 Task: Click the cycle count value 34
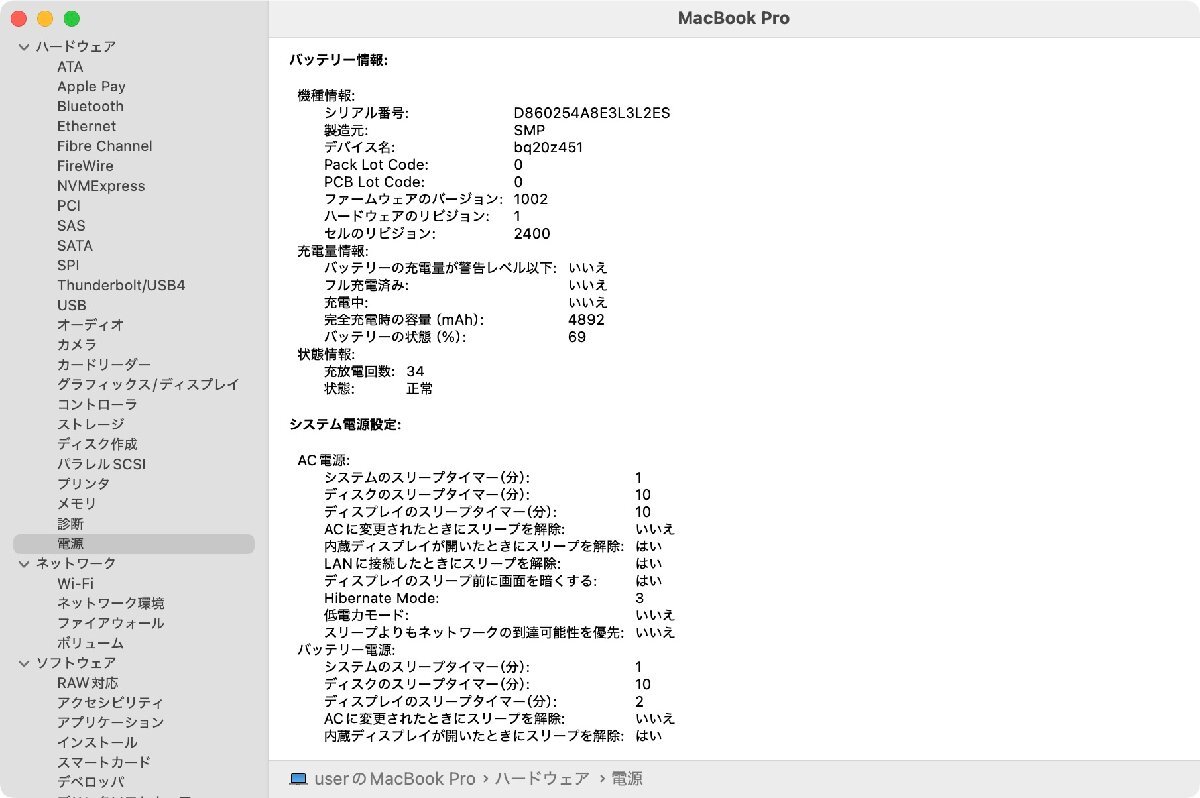pyautogui.click(x=415, y=371)
